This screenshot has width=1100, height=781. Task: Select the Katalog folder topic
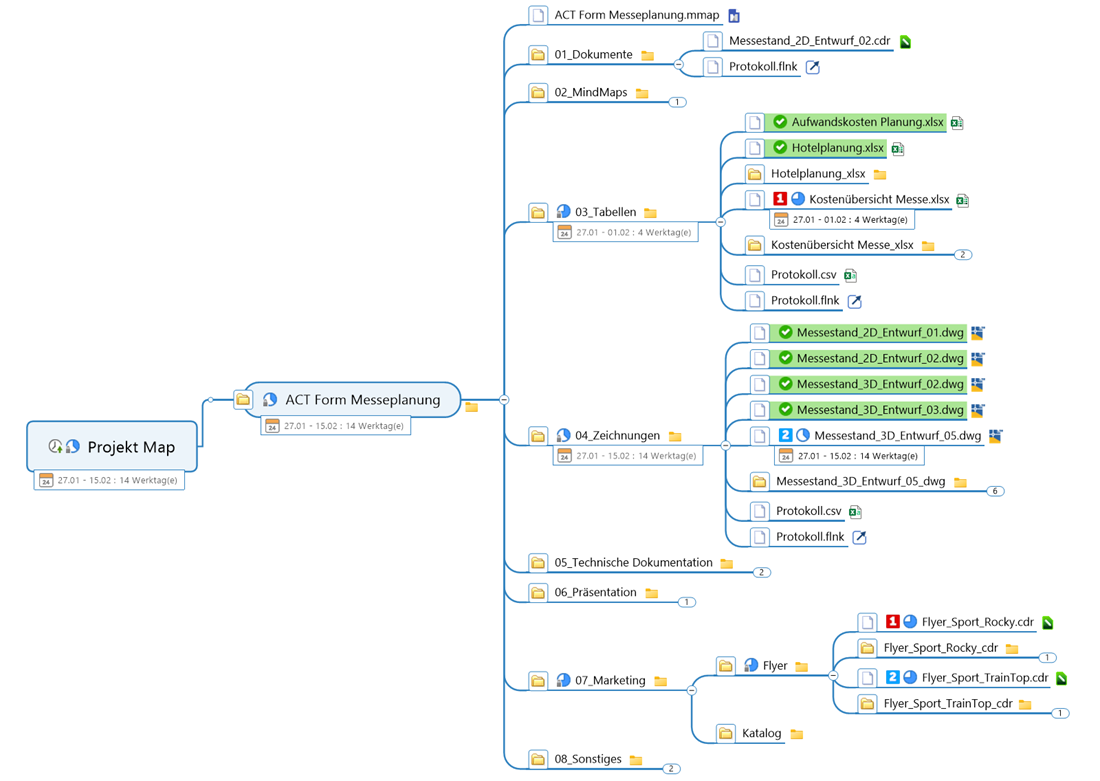point(762,733)
